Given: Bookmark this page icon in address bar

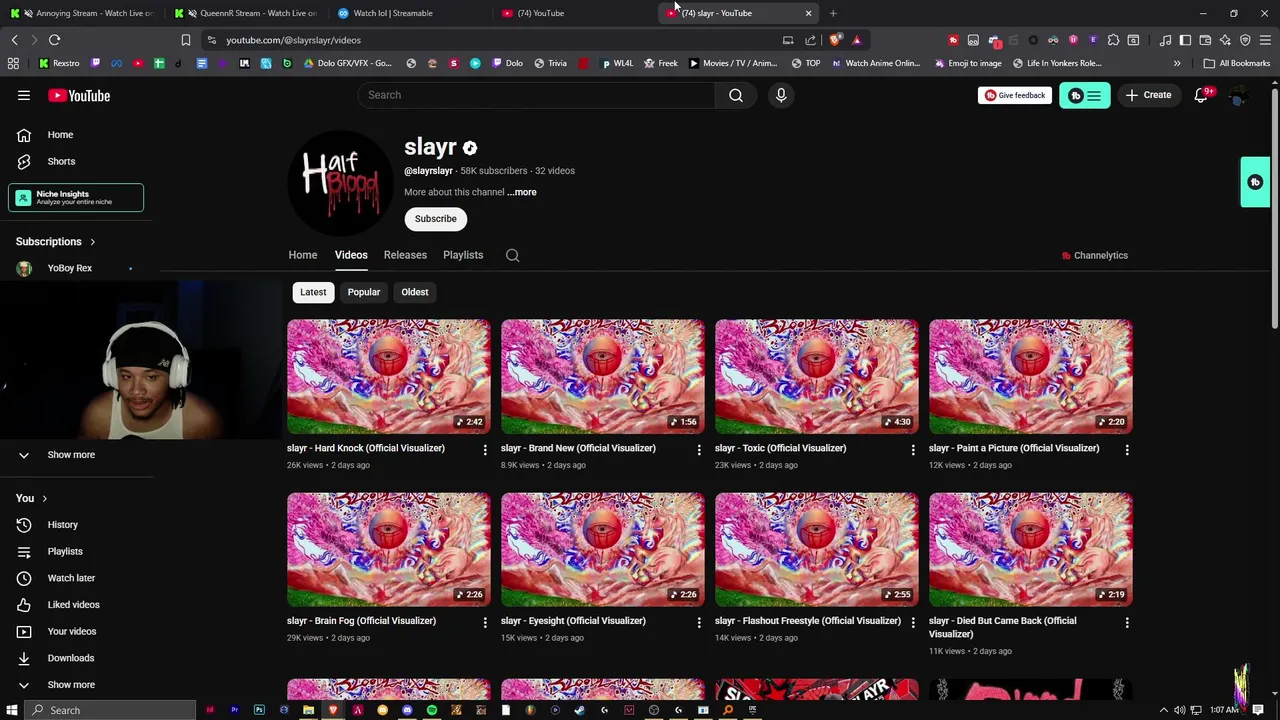Looking at the screenshot, I should click(185, 40).
